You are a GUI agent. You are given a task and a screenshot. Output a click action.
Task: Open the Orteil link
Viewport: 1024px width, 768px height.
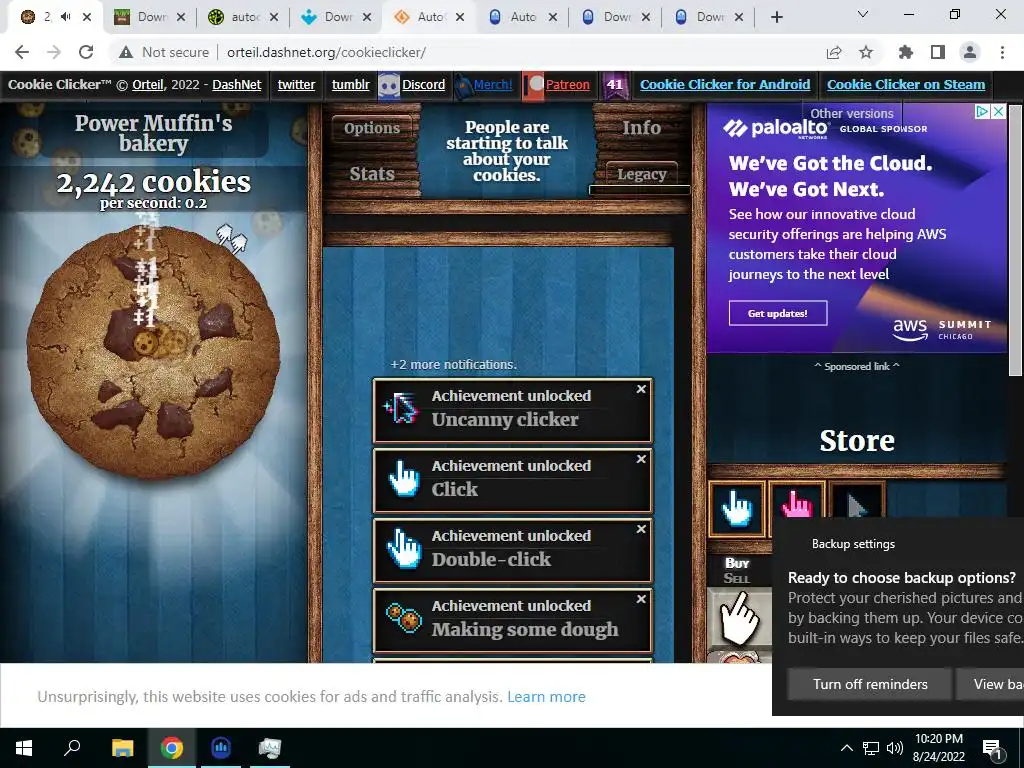148,84
